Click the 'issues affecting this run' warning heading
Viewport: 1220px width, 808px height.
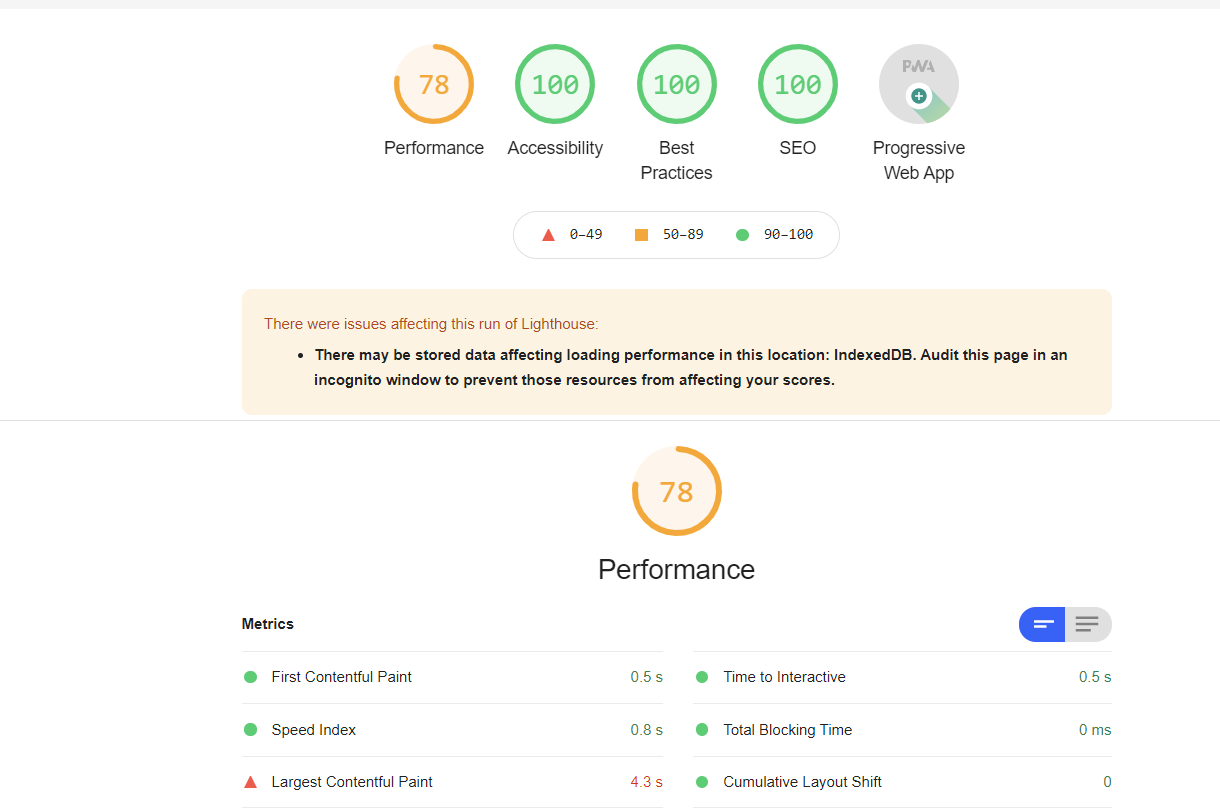point(431,324)
